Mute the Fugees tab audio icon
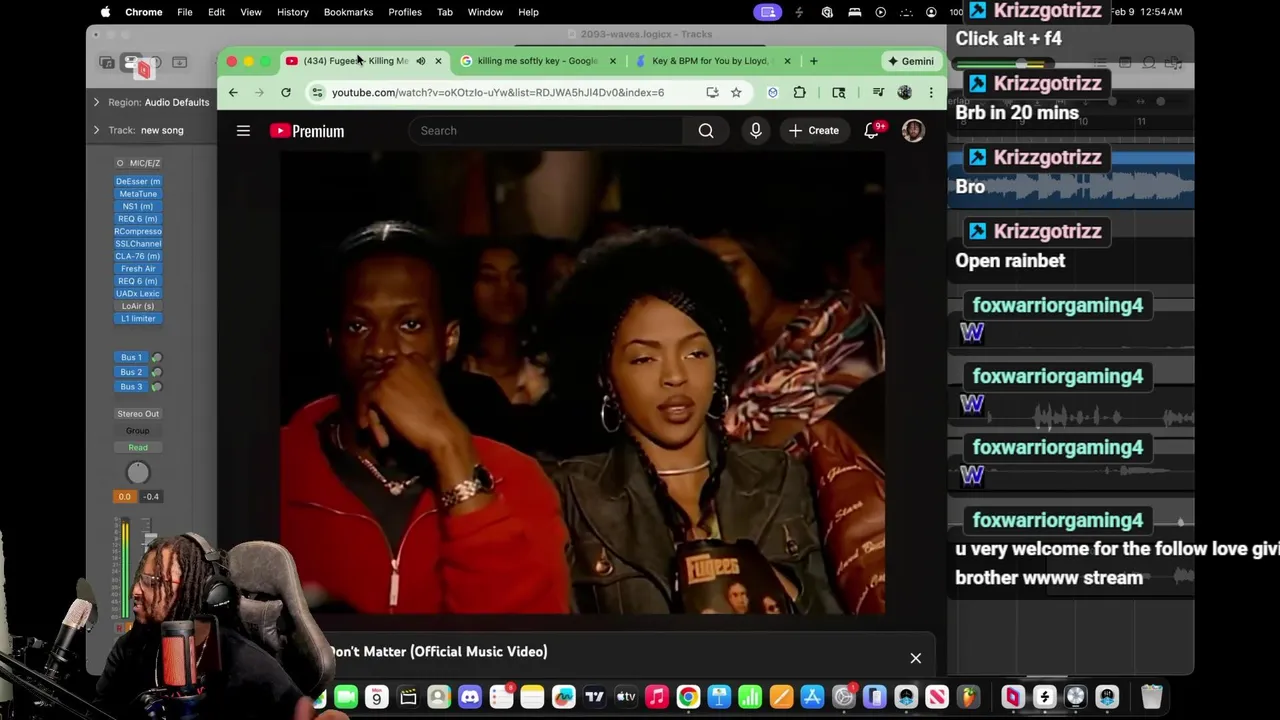This screenshot has height=720, width=1280. [x=421, y=61]
